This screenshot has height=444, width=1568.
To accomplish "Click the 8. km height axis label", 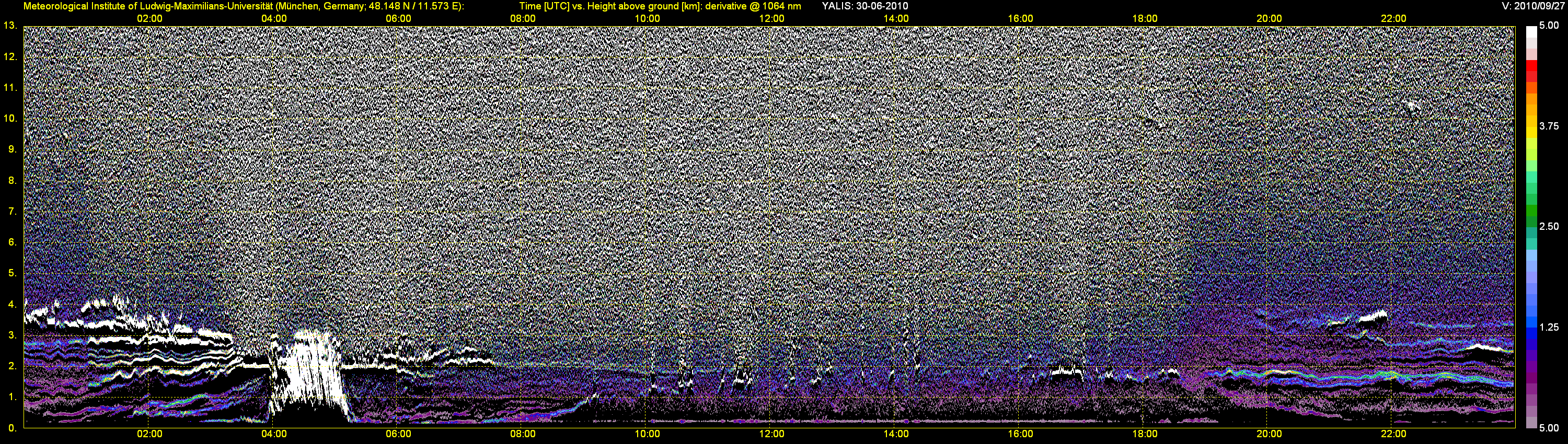I will point(12,181).
